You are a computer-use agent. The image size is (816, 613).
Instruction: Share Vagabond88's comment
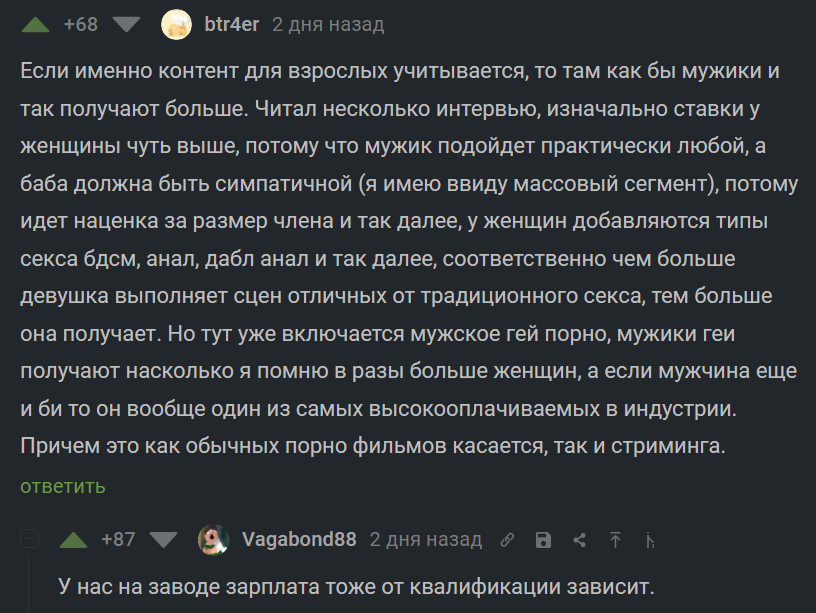(579, 541)
